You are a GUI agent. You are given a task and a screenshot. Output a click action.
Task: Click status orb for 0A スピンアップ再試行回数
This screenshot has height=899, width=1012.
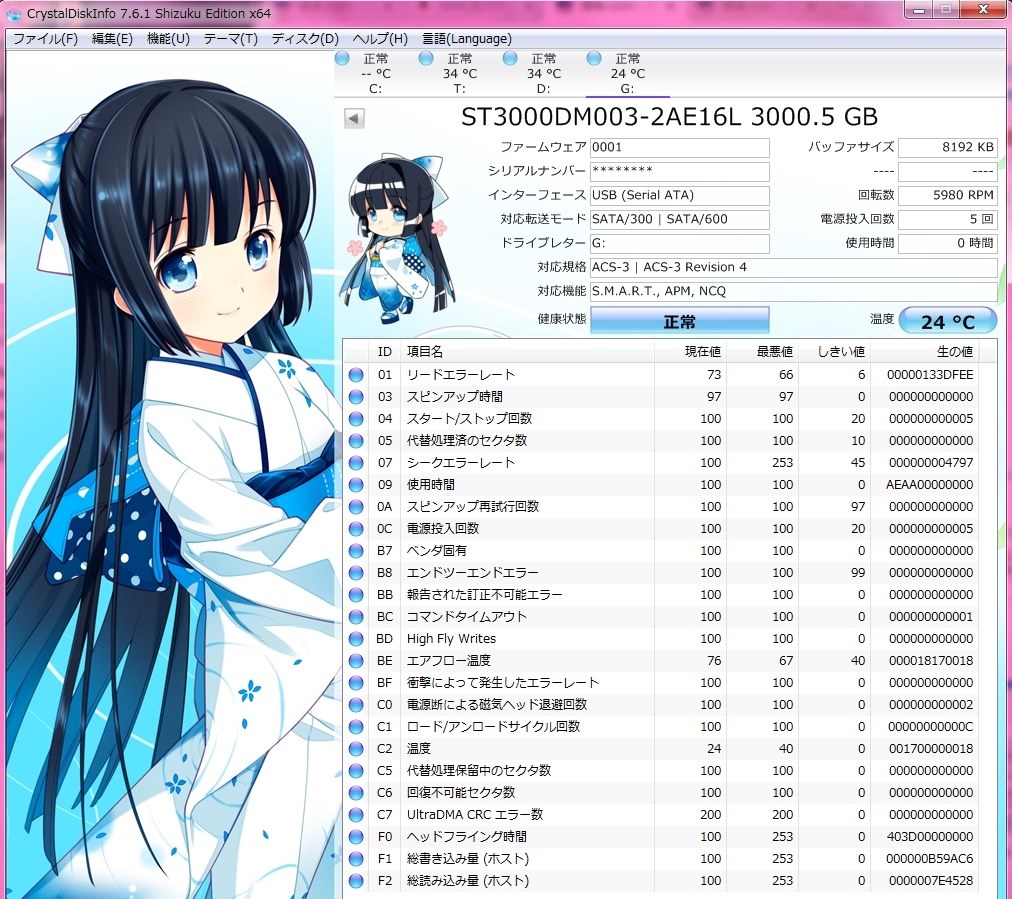[x=356, y=507]
